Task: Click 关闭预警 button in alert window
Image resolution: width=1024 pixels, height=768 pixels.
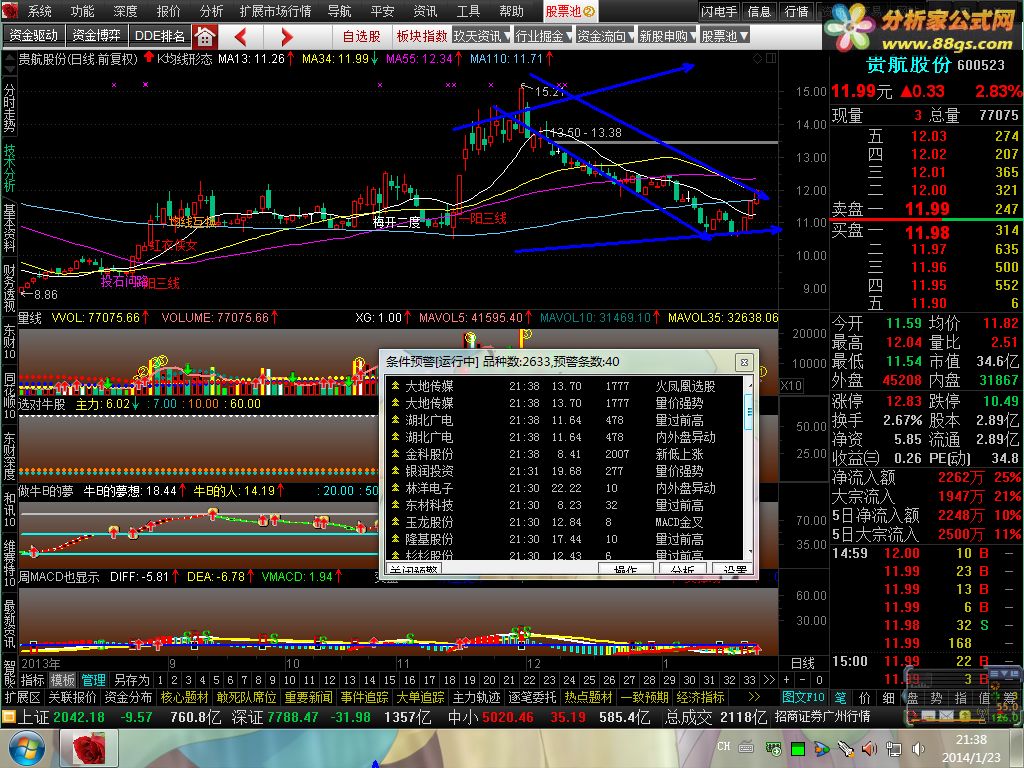Action: 414,569
